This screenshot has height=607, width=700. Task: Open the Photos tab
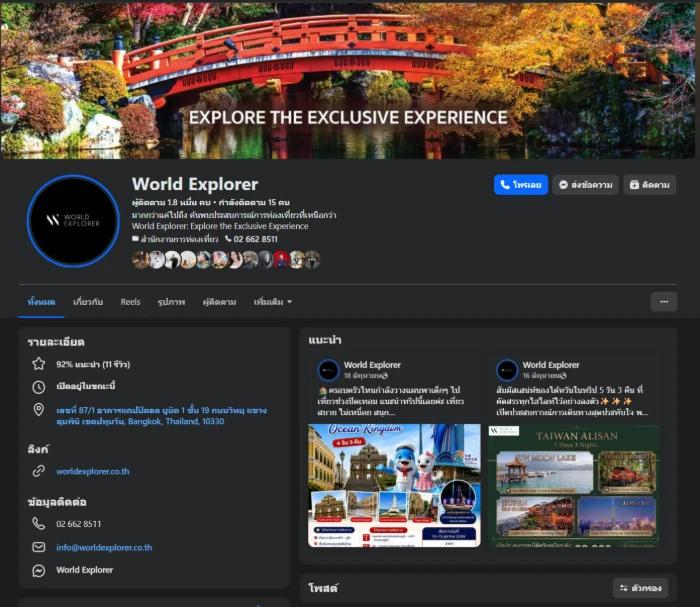click(x=171, y=302)
